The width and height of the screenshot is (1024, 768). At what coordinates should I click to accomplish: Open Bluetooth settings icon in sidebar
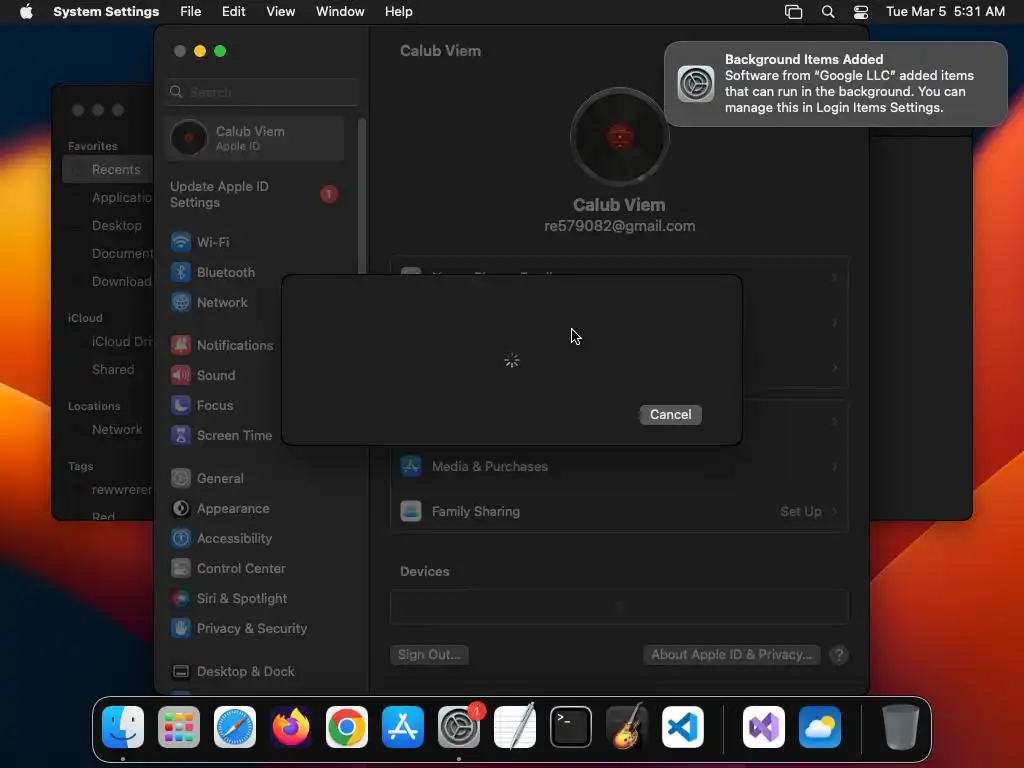coord(181,272)
